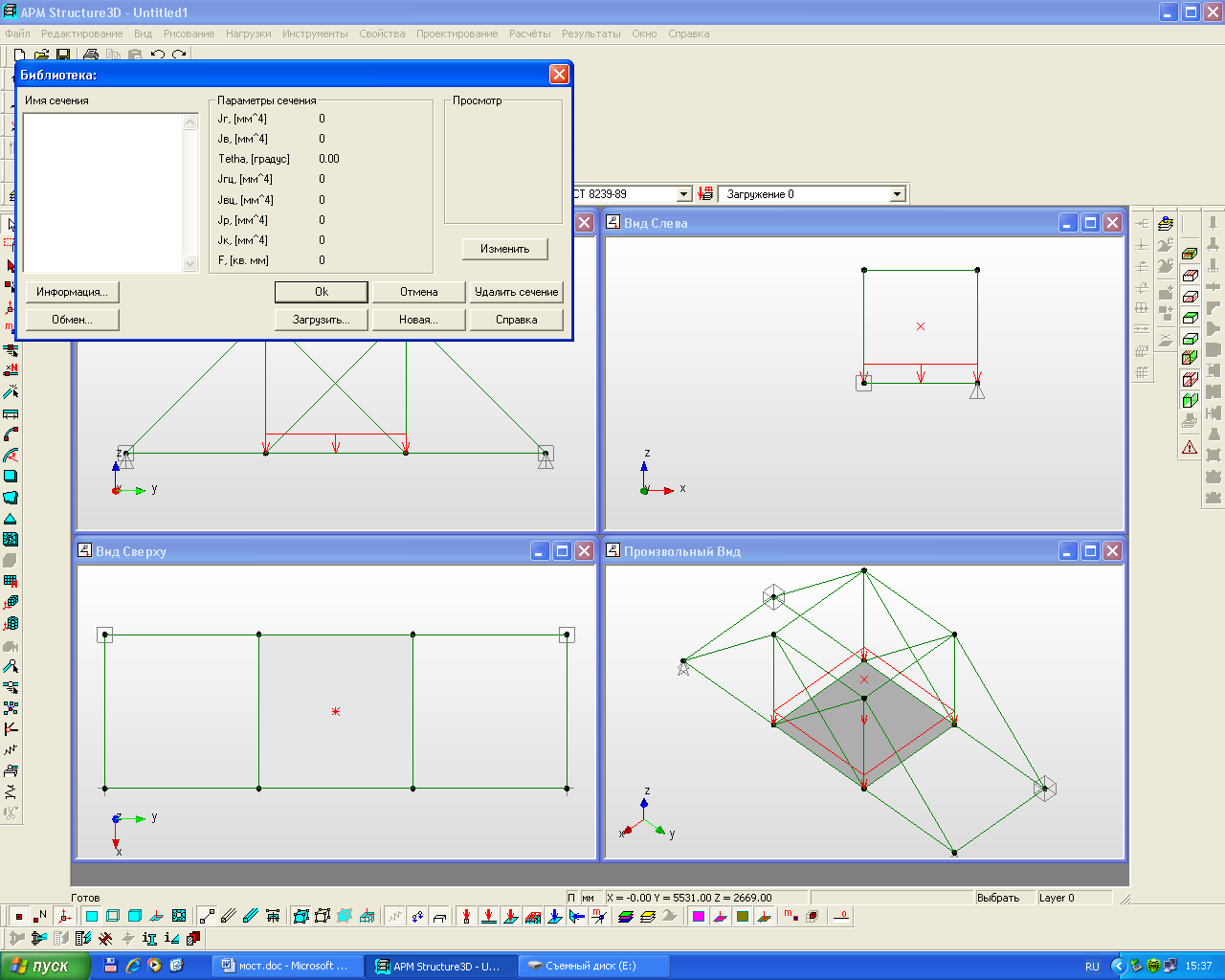
Task: Close the Библиотека dialog with the red X
Action: tap(560, 75)
